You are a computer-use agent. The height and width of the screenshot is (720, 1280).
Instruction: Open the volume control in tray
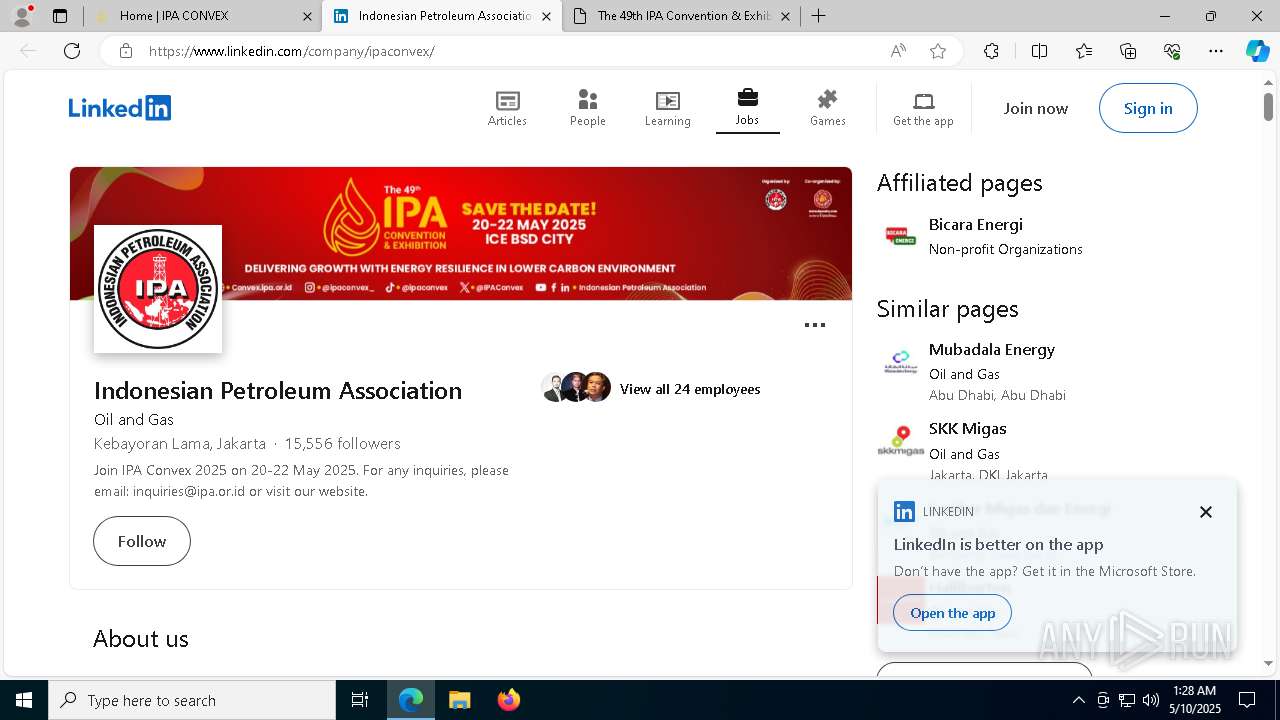tap(1151, 700)
